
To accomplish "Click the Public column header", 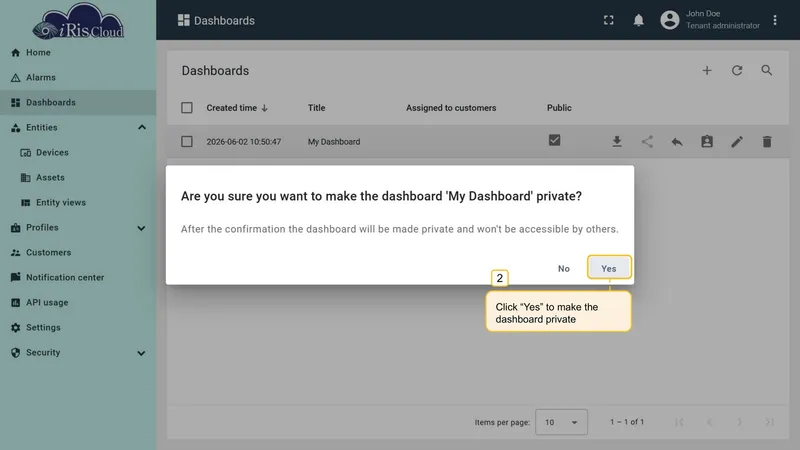I will (559, 108).
